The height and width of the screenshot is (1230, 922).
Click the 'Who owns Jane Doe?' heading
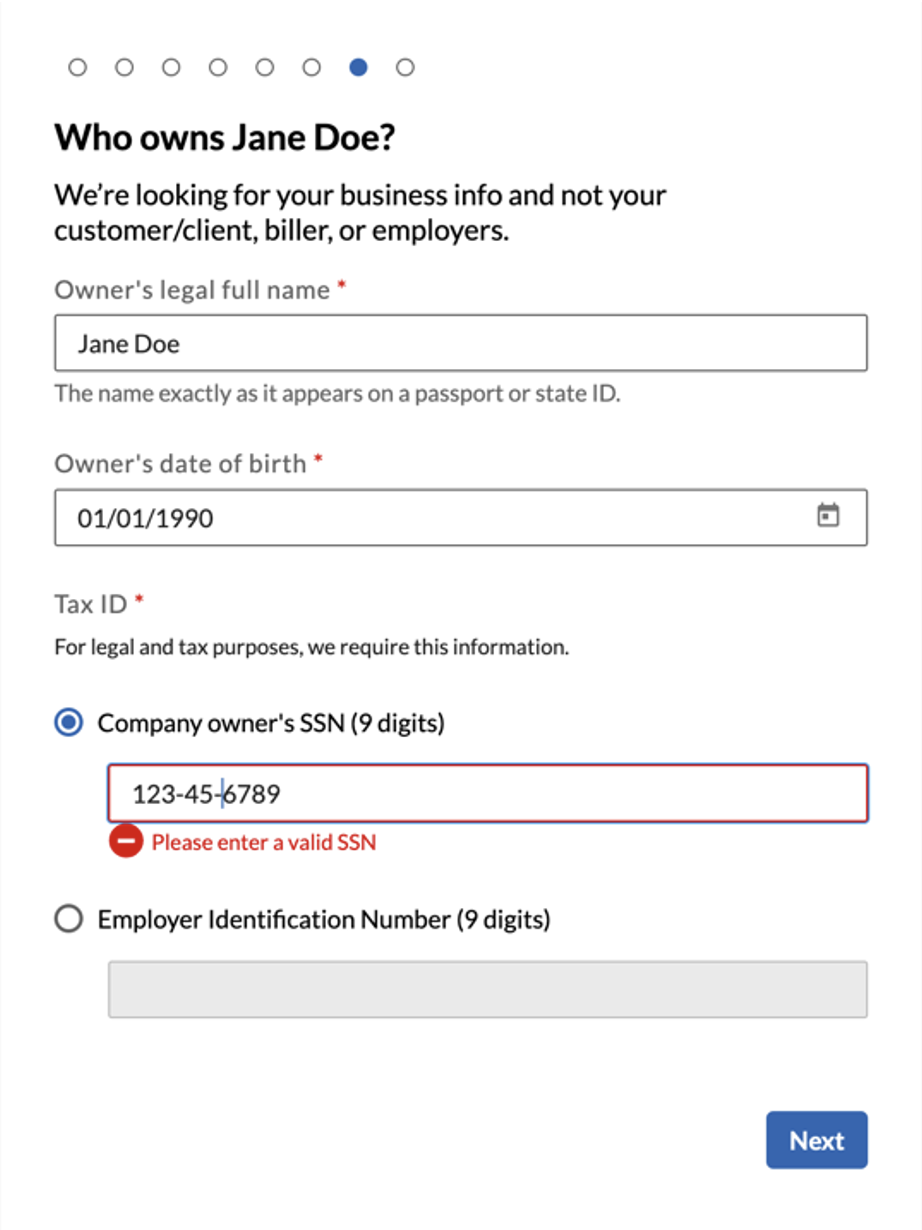225,137
